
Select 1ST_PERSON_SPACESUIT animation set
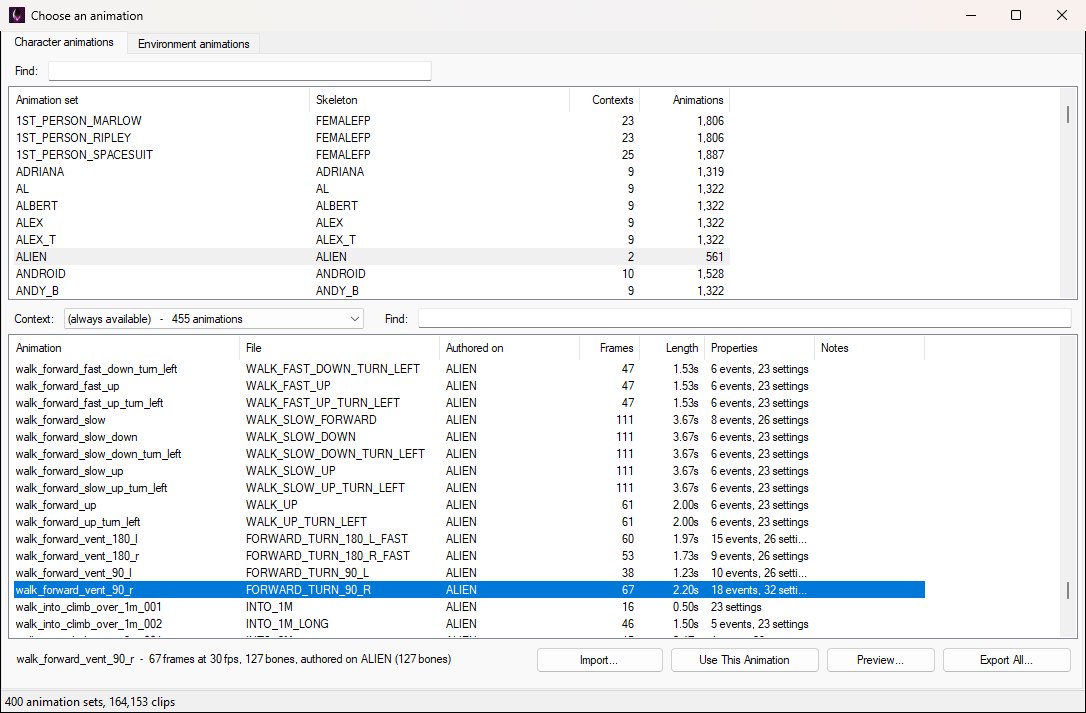[x=371, y=155]
